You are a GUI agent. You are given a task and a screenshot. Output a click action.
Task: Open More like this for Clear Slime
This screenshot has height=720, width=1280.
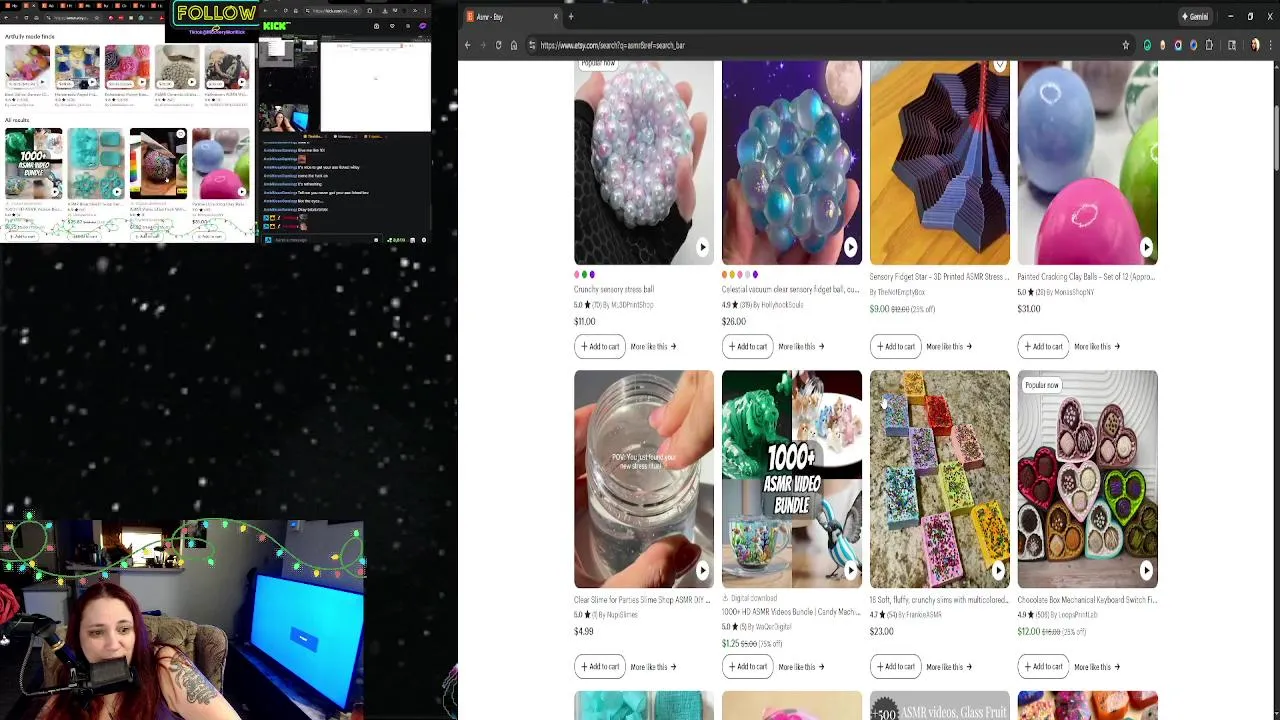pyautogui.click(x=653, y=666)
